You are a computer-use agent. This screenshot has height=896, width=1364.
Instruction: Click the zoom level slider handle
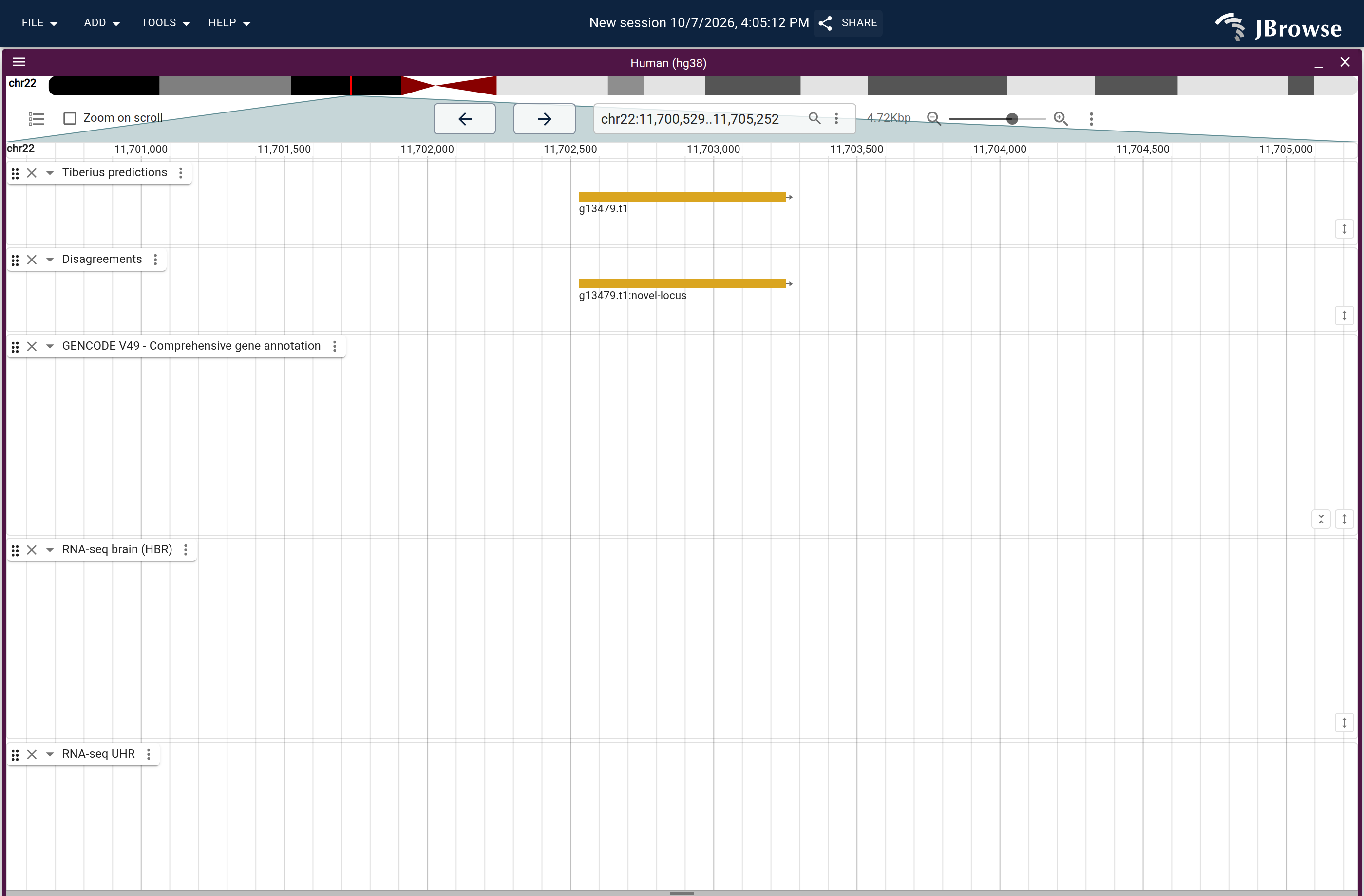[1012, 119]
